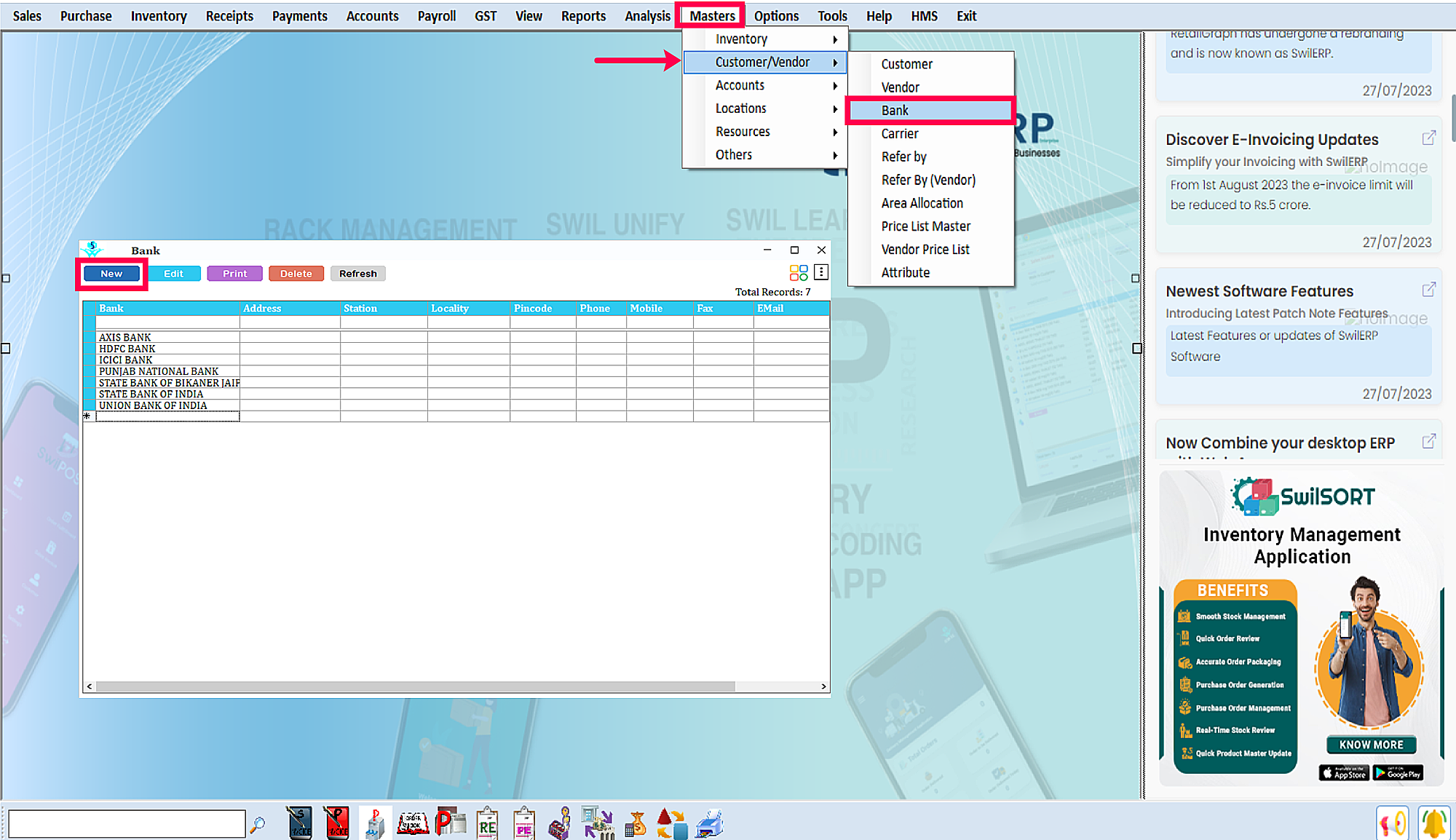Open the Reports menu
The image size is (1456, 840).
point(583,15)
